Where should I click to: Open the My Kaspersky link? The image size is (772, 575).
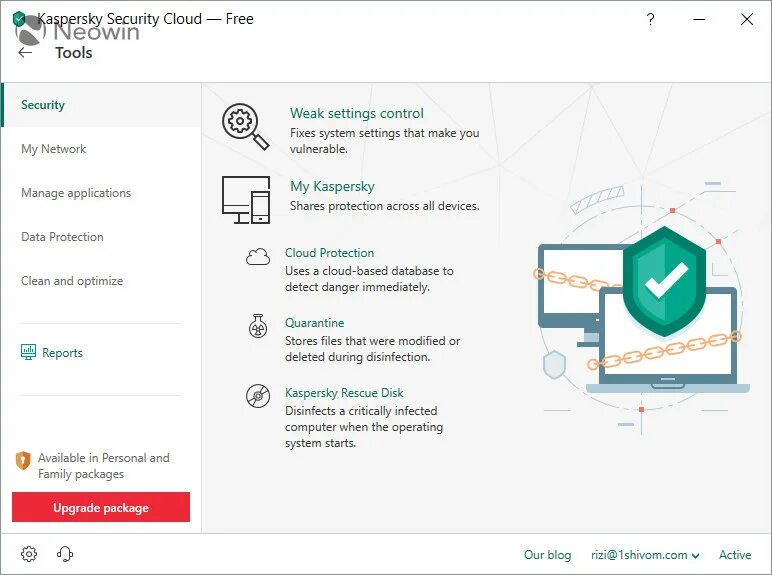click(x=332, y=186)
